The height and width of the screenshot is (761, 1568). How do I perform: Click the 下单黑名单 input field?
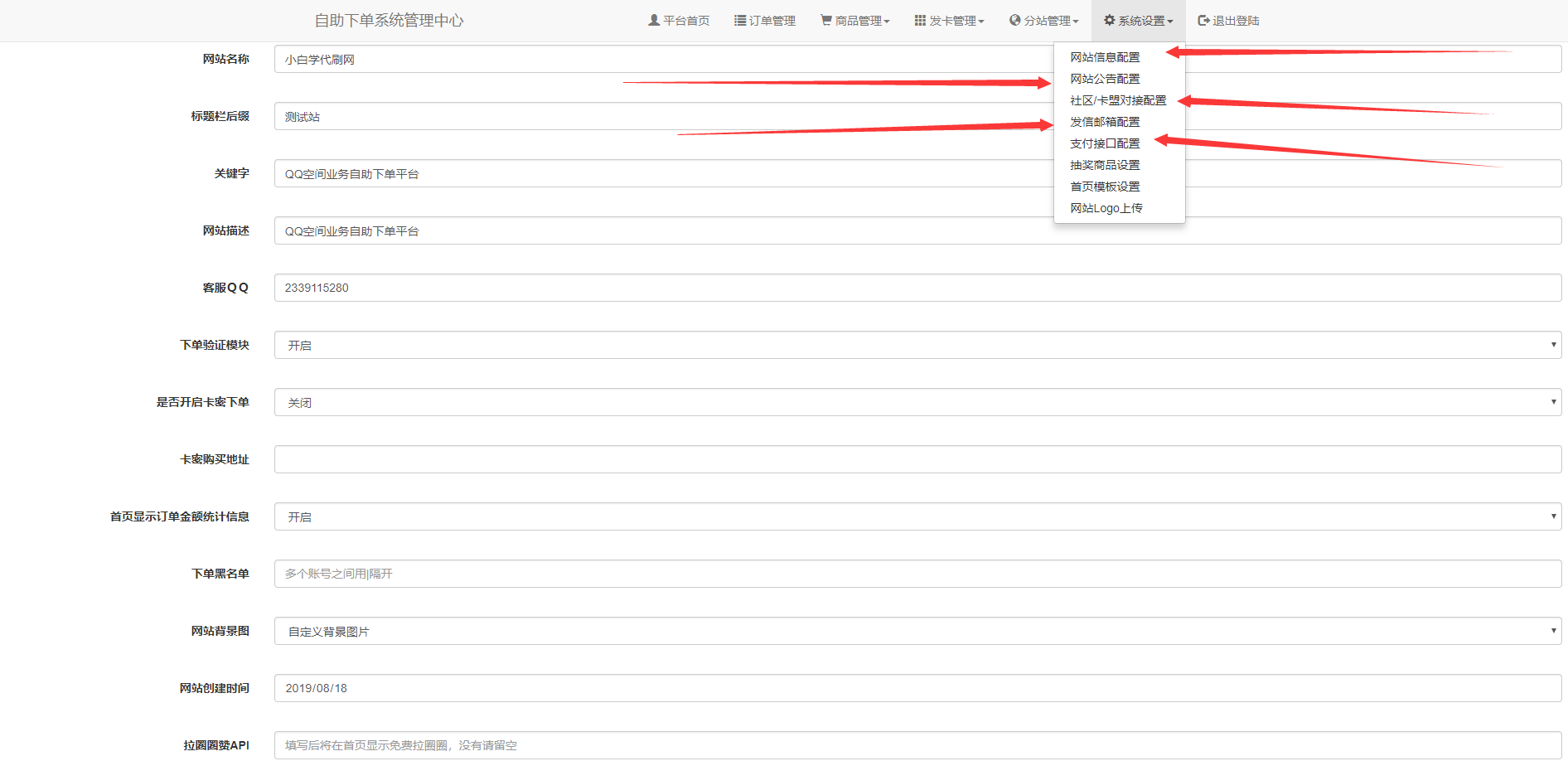918,574
